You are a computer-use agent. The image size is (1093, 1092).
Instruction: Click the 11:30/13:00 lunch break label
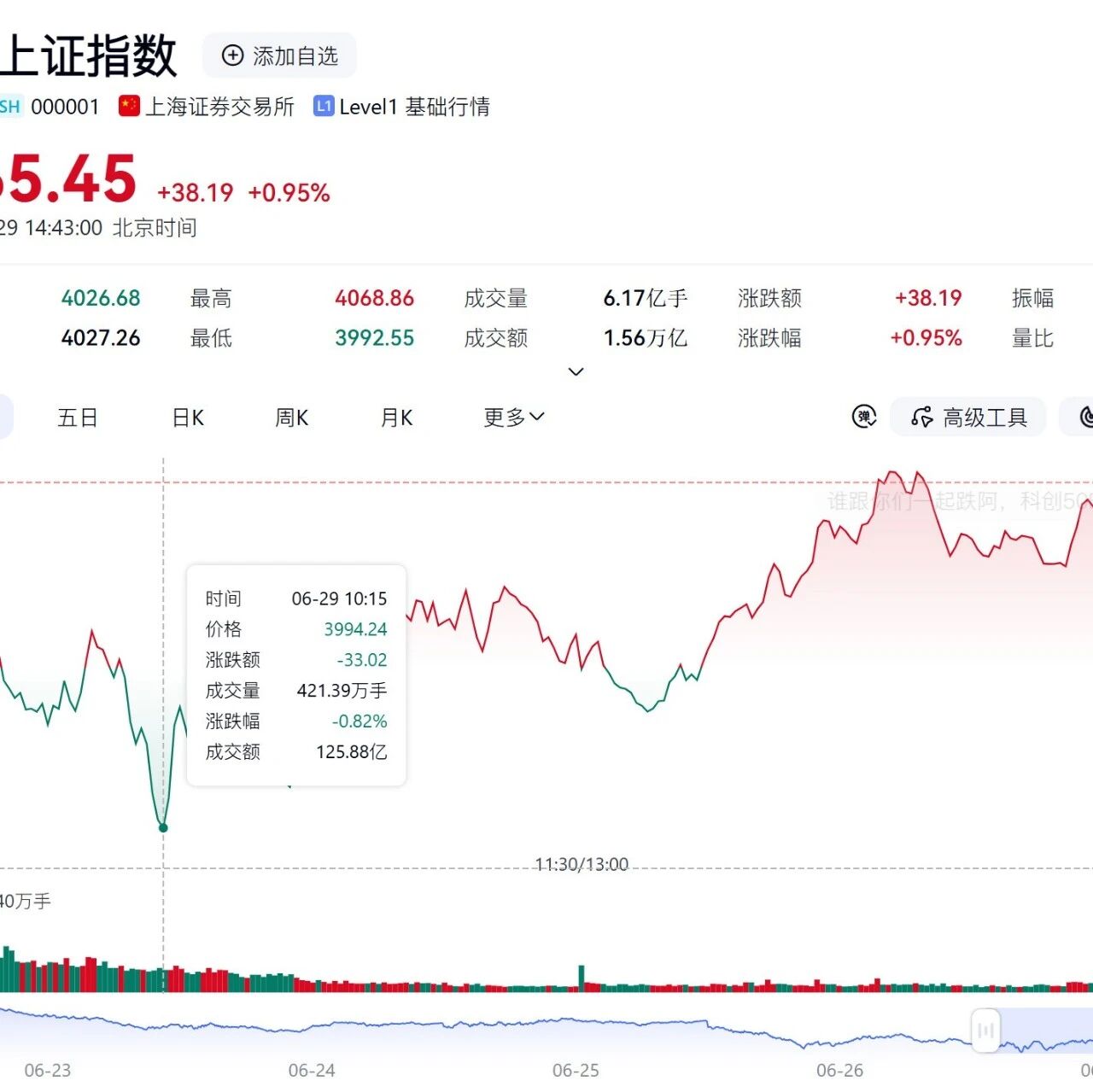582,864
